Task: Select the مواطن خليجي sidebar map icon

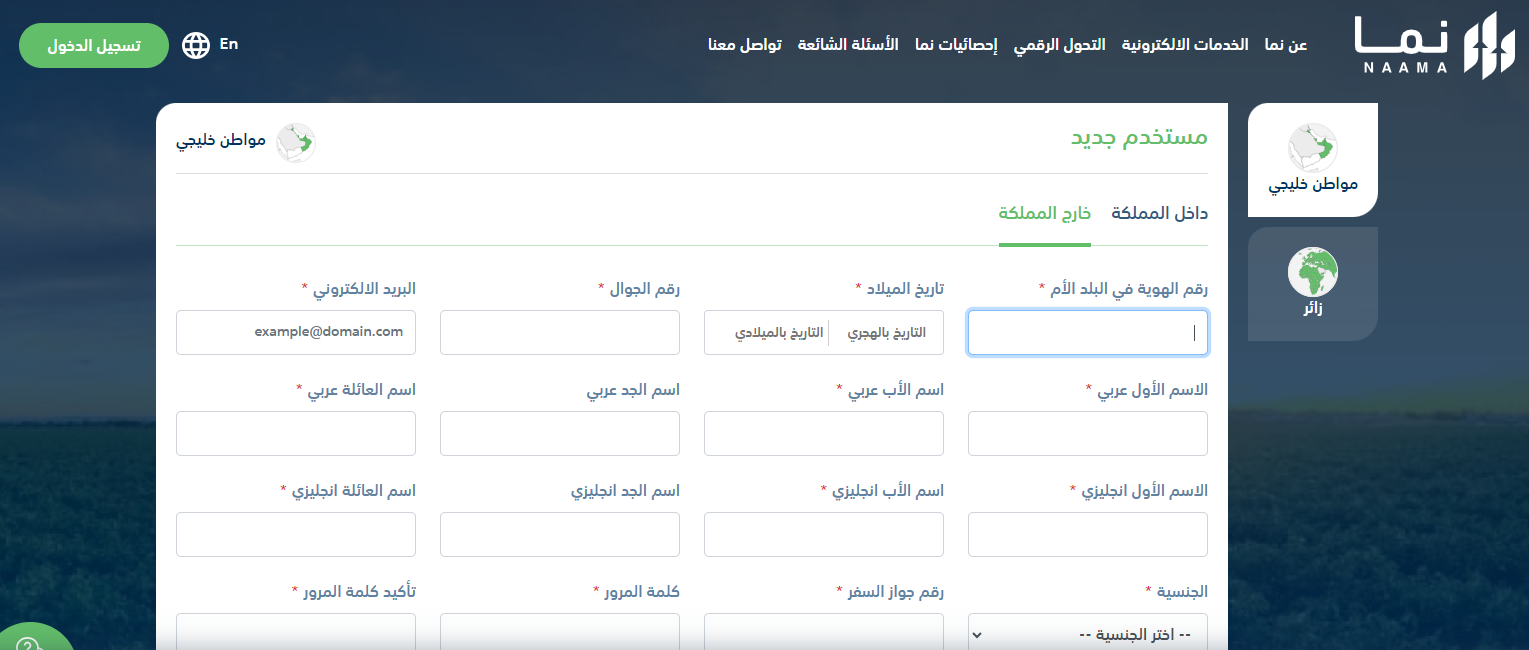Action: tap(1312, 148)
